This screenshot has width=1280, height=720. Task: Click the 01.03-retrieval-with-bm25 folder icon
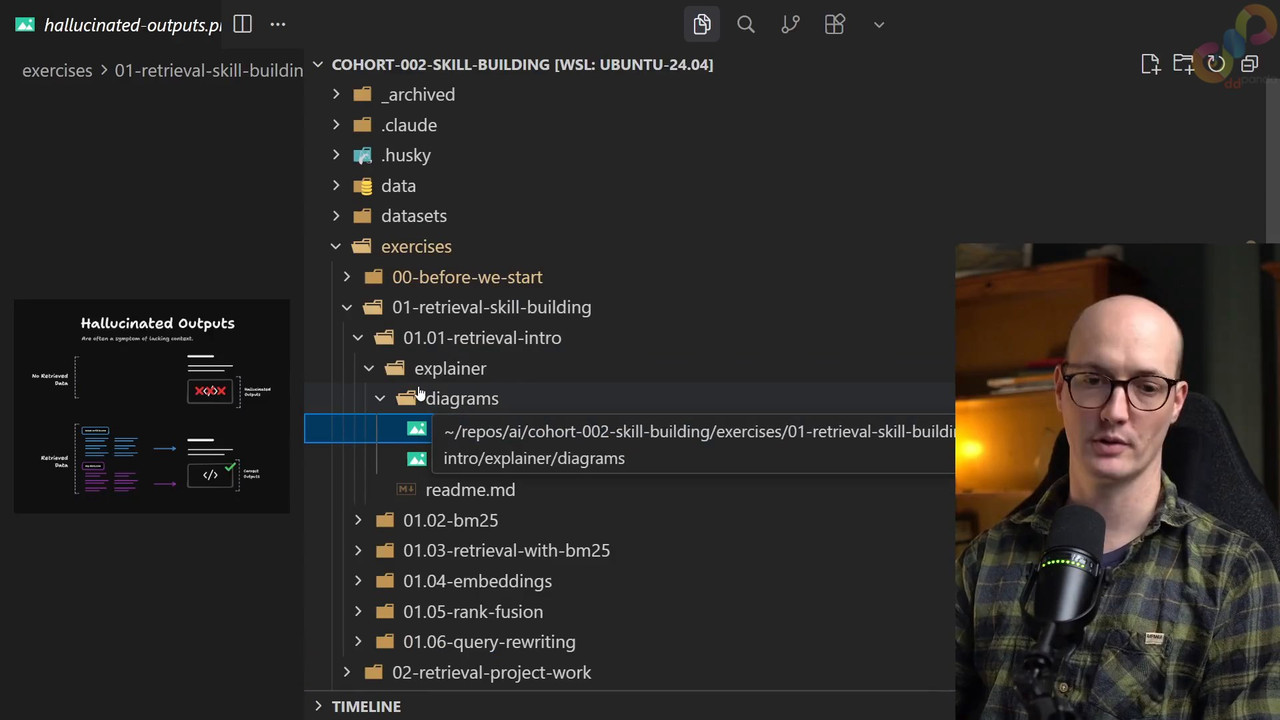(x=384, y=550)
